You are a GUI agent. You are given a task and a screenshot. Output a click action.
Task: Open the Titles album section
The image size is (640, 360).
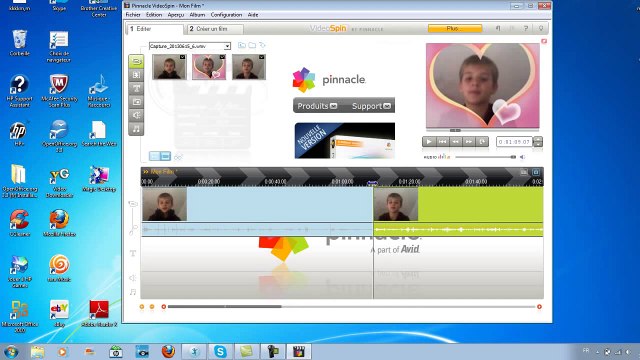(x=136, y=89)
